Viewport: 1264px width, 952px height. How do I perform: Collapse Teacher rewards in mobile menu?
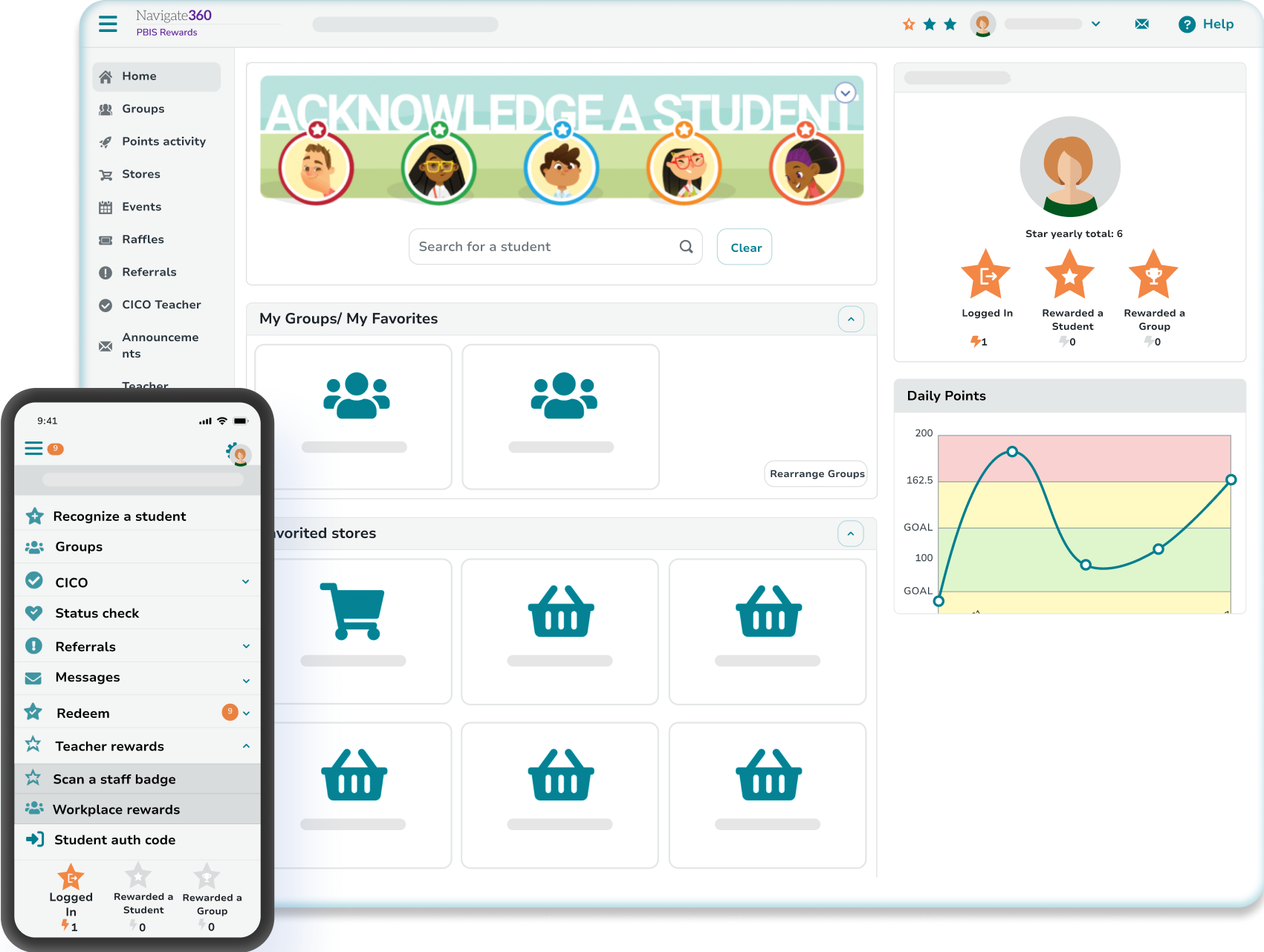(246, 746)
